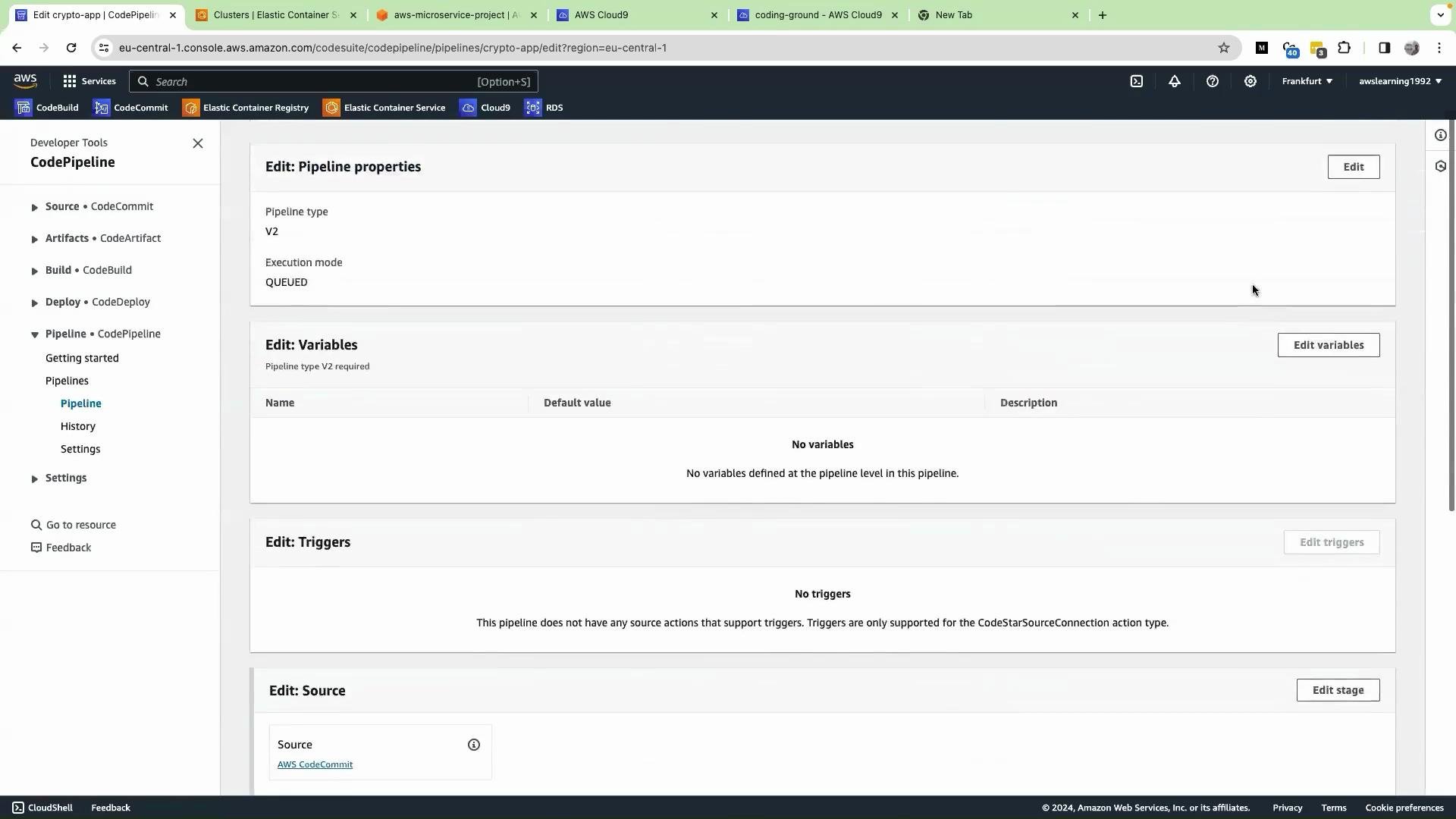
Task: Open browser side panel icon
Action: 1385,48
